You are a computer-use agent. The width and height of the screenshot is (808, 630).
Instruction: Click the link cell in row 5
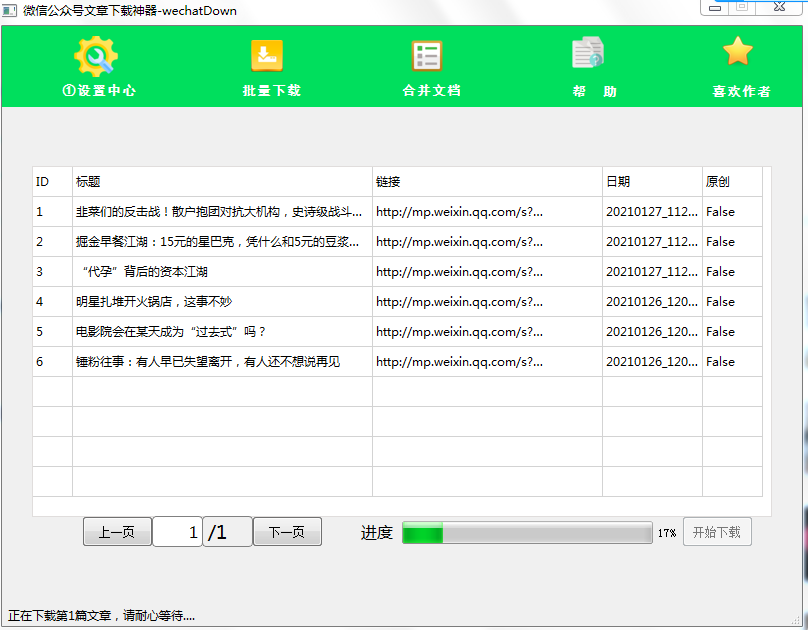click(x=487, y=331)
